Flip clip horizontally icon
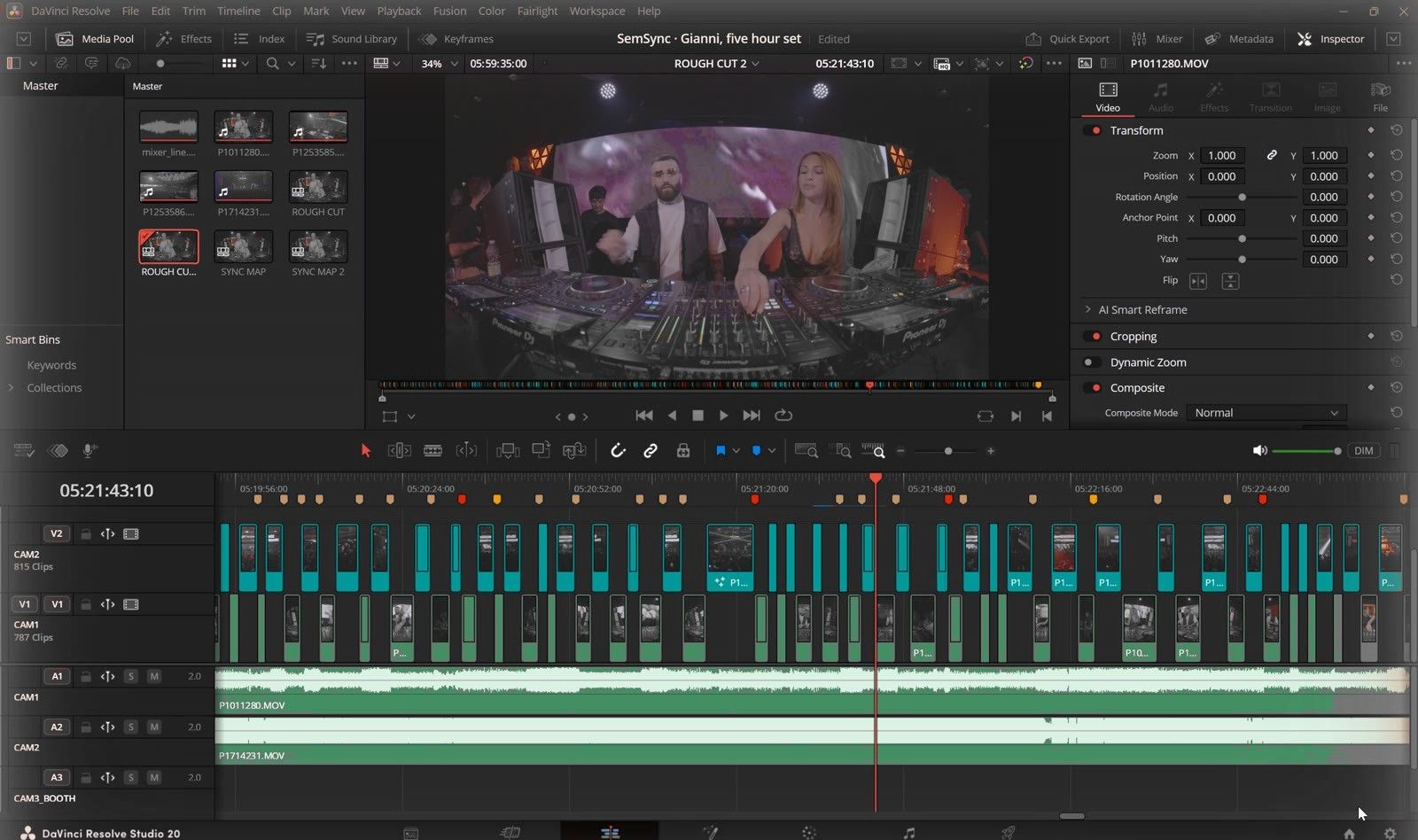The height and width of the screenshot is (840, 1418). tap(1198, 281)
